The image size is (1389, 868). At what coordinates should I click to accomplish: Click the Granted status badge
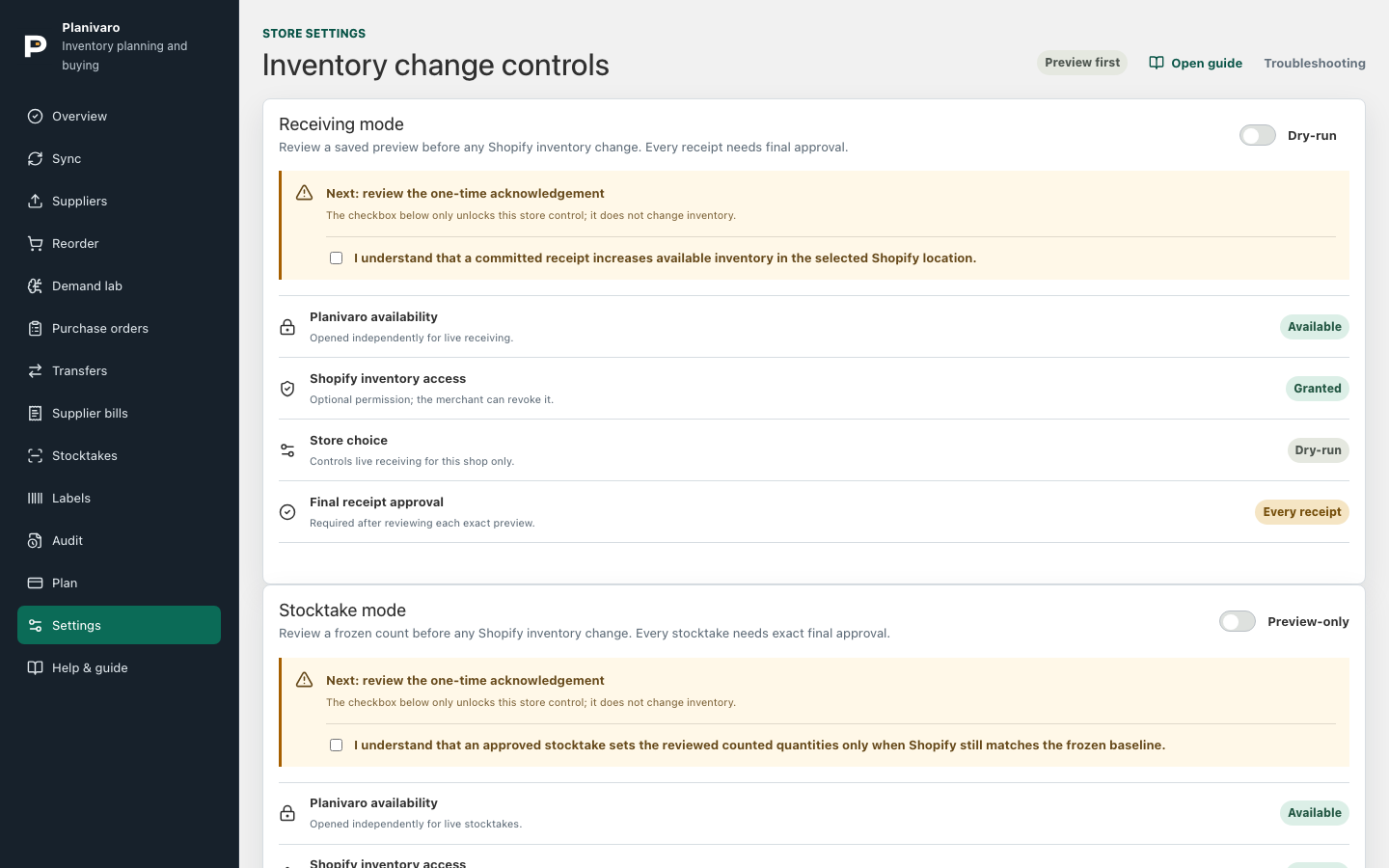pyautogui.click(x=1318, y=389)
